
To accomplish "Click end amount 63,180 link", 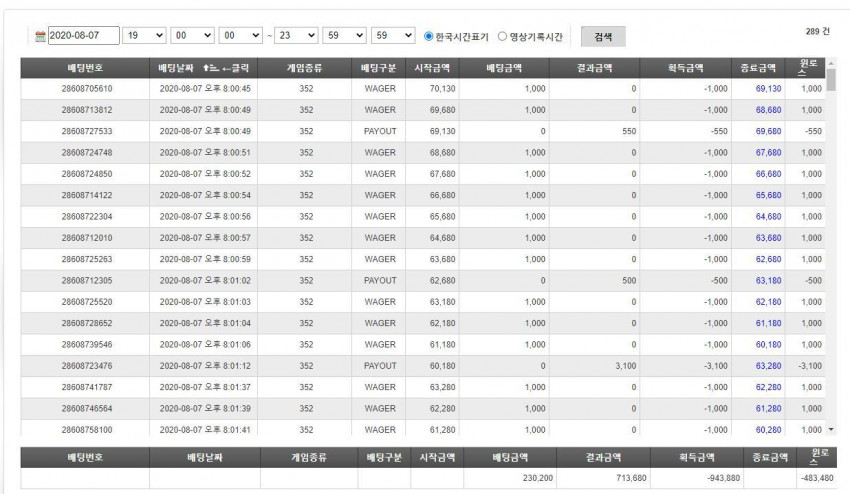I will (x=768, y=280).
